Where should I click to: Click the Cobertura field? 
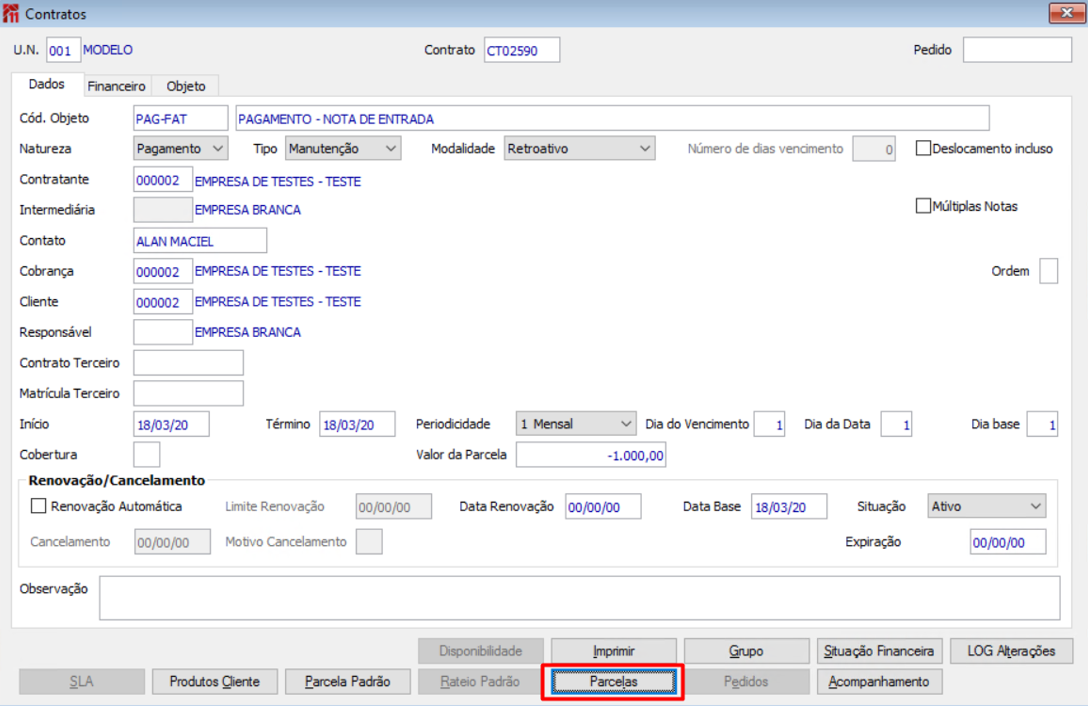pyautogui.click(x=146, y=455)
